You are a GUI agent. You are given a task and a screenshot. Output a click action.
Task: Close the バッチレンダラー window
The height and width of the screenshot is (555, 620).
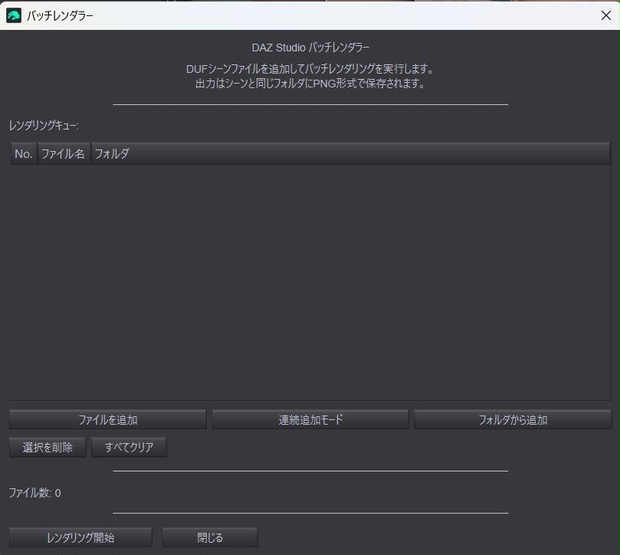pos(606,15)
